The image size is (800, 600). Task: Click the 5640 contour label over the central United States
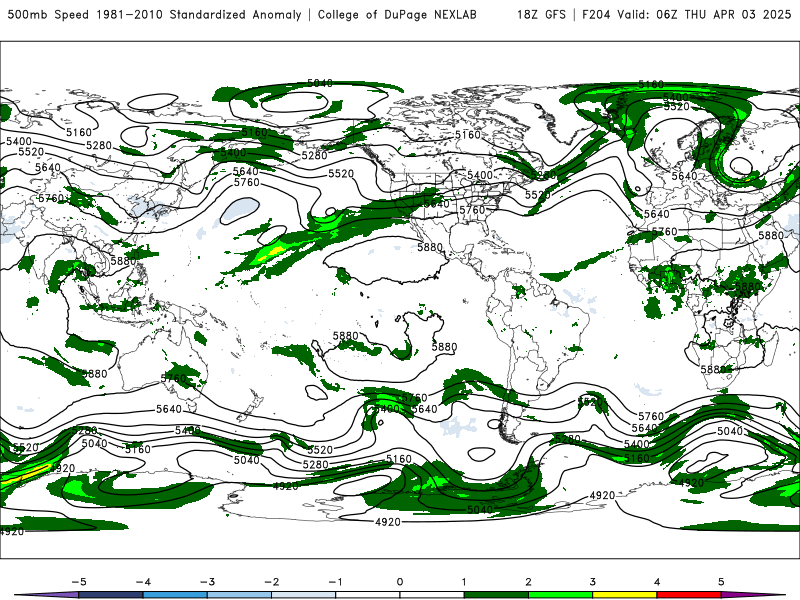pos(437,204)
